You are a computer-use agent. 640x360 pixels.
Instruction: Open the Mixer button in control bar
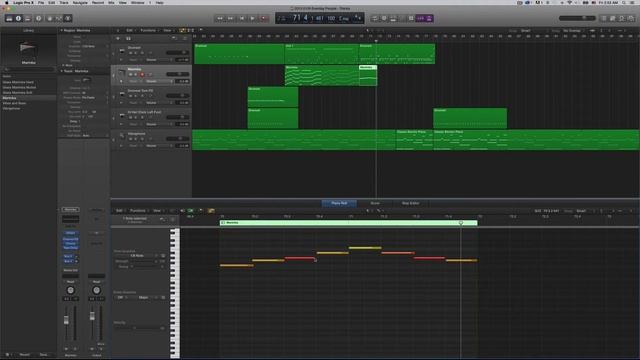[59, 18]
